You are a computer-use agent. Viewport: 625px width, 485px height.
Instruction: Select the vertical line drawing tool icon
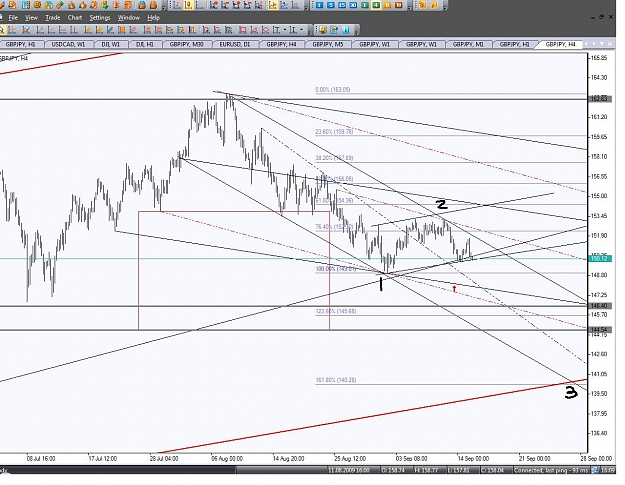pos(74,30)
